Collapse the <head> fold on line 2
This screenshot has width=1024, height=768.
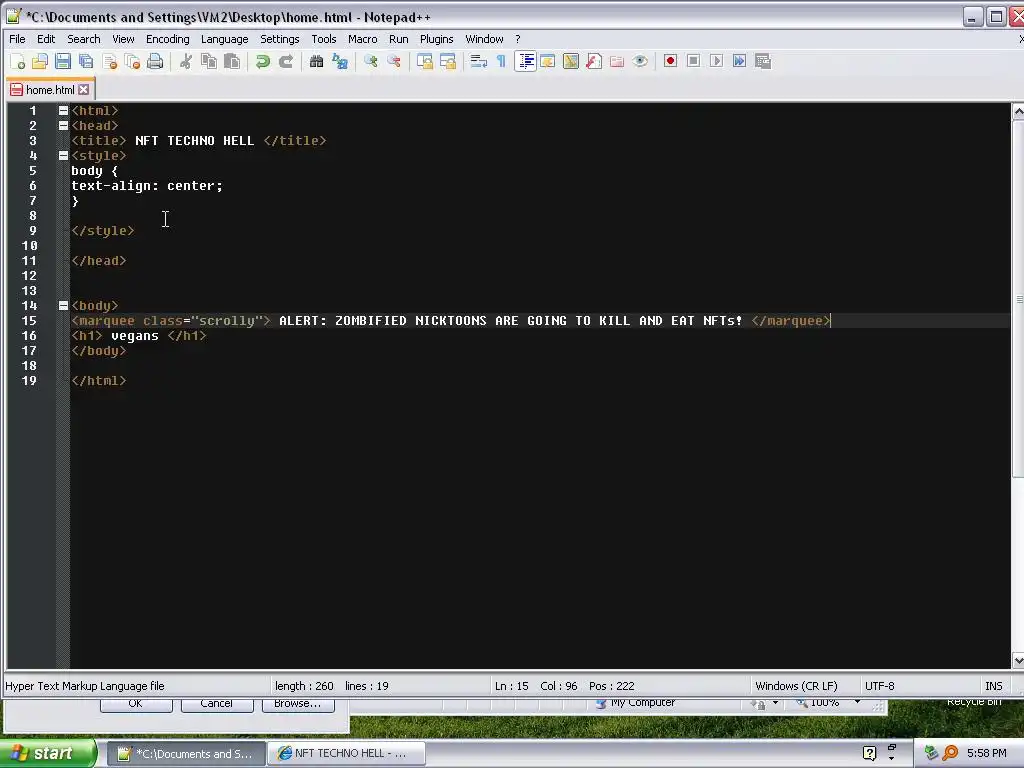click(63, 125)
